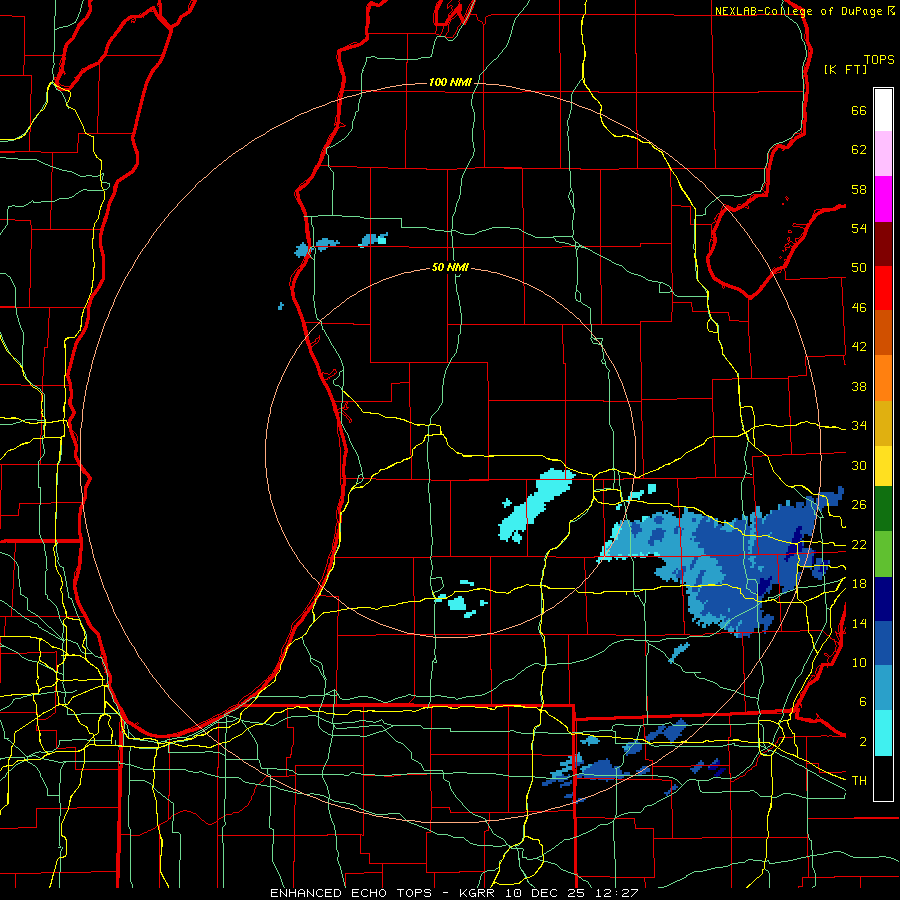Click the legend value '46'
The height and width of the screenshot is (900, 900).
click(859, 308)
